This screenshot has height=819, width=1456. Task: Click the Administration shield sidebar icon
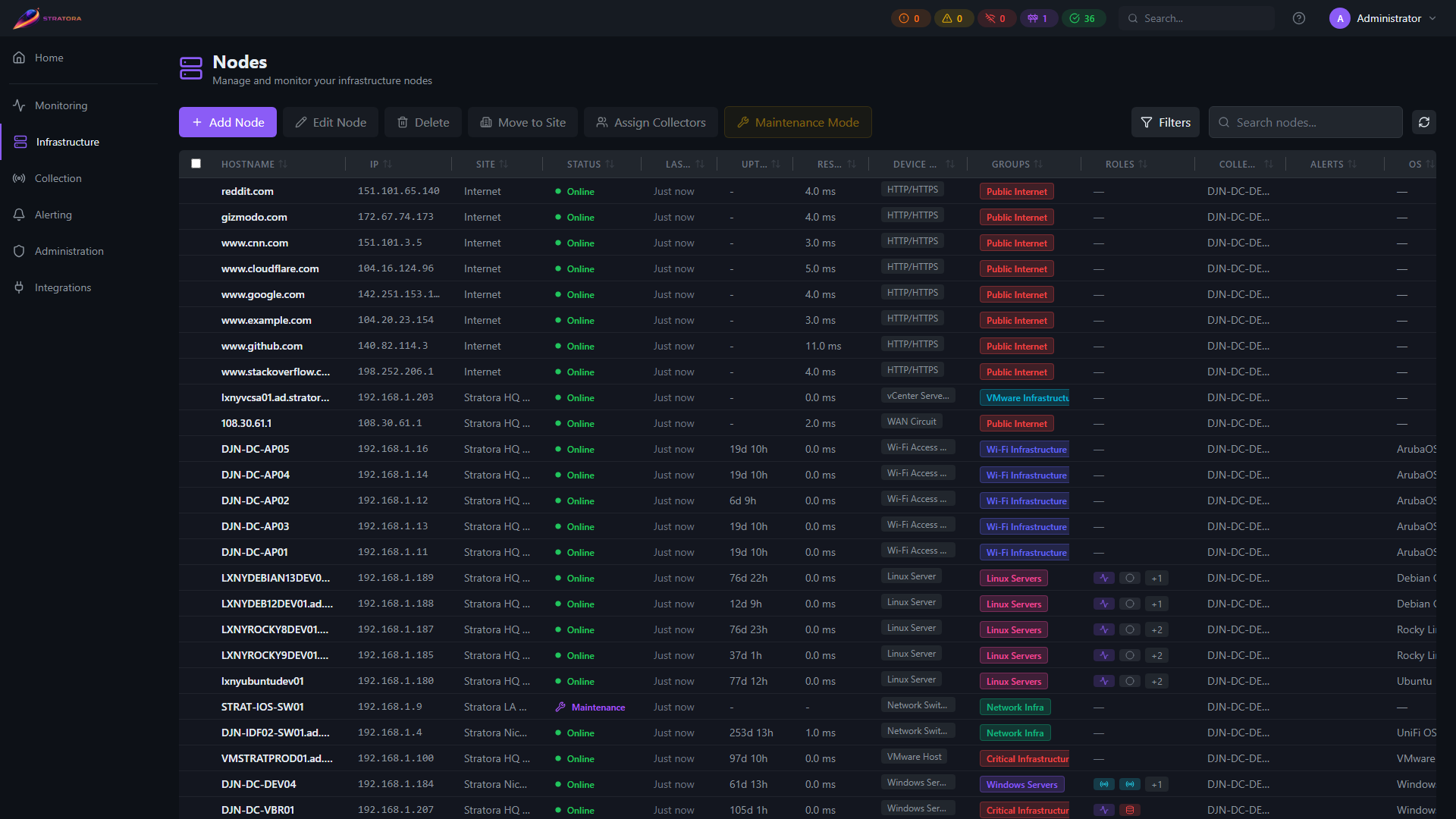[x=19, y=251]
